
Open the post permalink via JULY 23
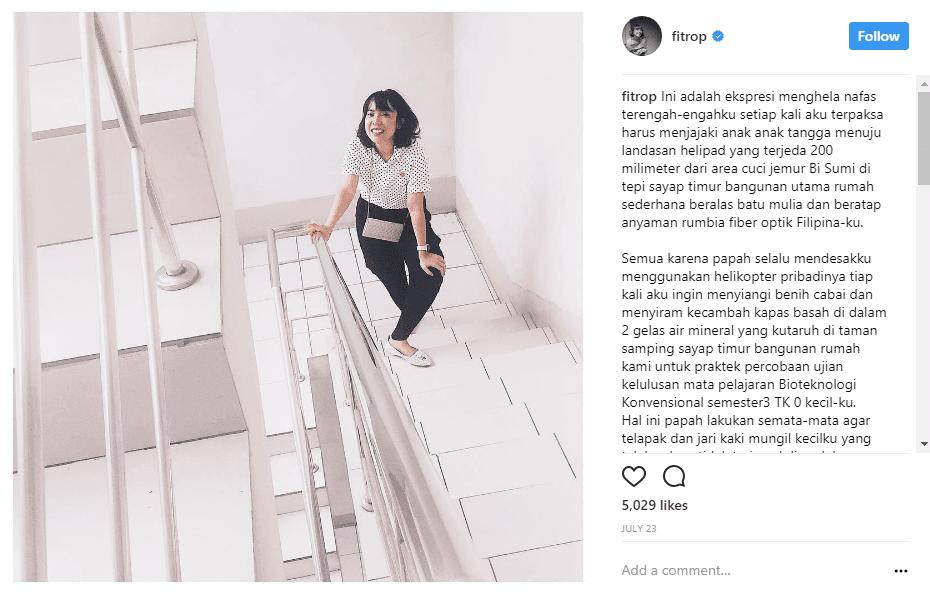[639, 528]
